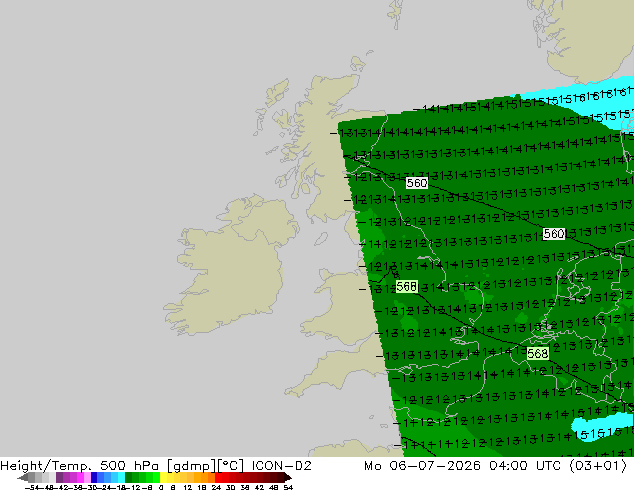Click the legend value 54
The height and width of the screenshot is (490, 634).
287,487
